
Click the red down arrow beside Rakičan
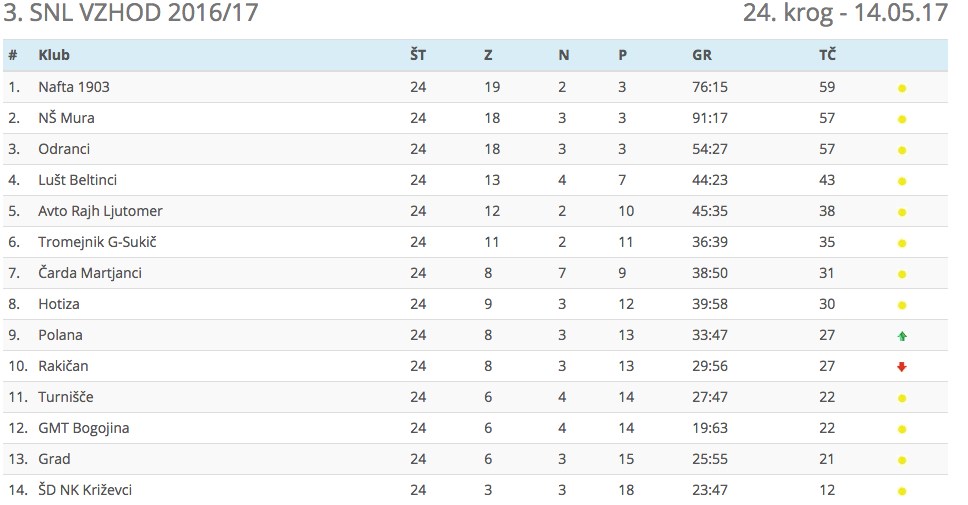pyautogui.click(x=902, y=367)
